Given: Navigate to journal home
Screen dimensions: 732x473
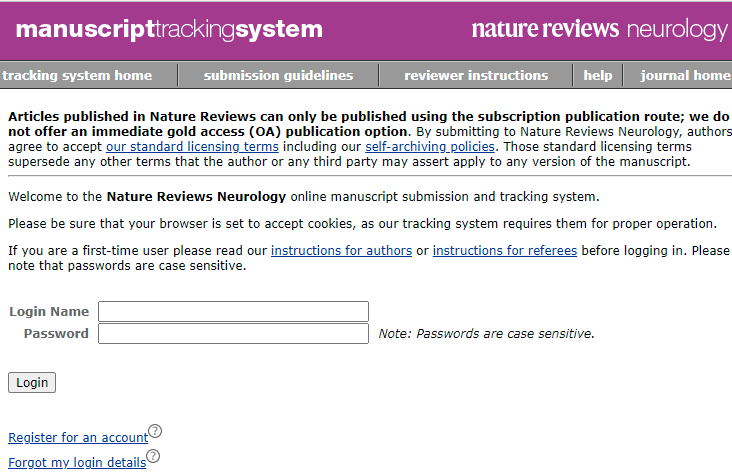Looking at the screenshot, I should point(685,75).
